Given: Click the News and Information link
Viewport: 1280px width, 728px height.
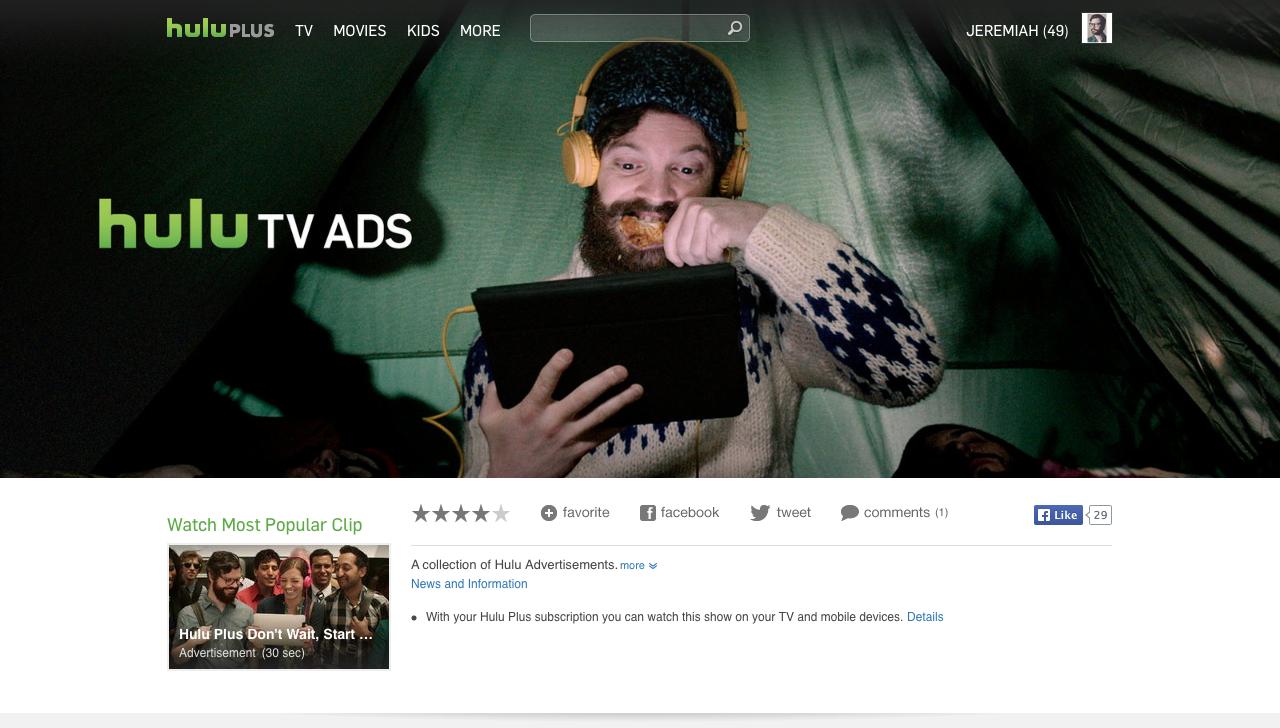Looking at the screenshot, I should [469, 584].
